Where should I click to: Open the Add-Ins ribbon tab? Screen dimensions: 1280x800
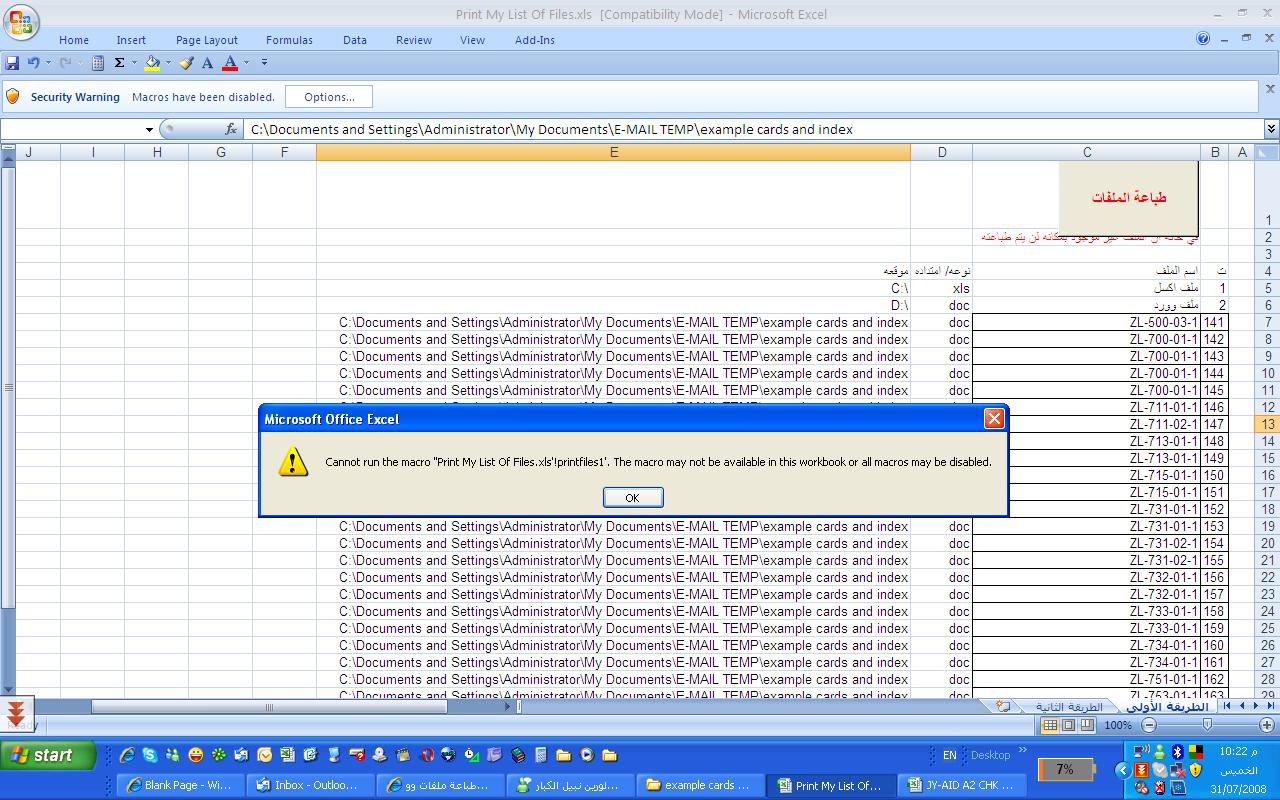(535, 40)
